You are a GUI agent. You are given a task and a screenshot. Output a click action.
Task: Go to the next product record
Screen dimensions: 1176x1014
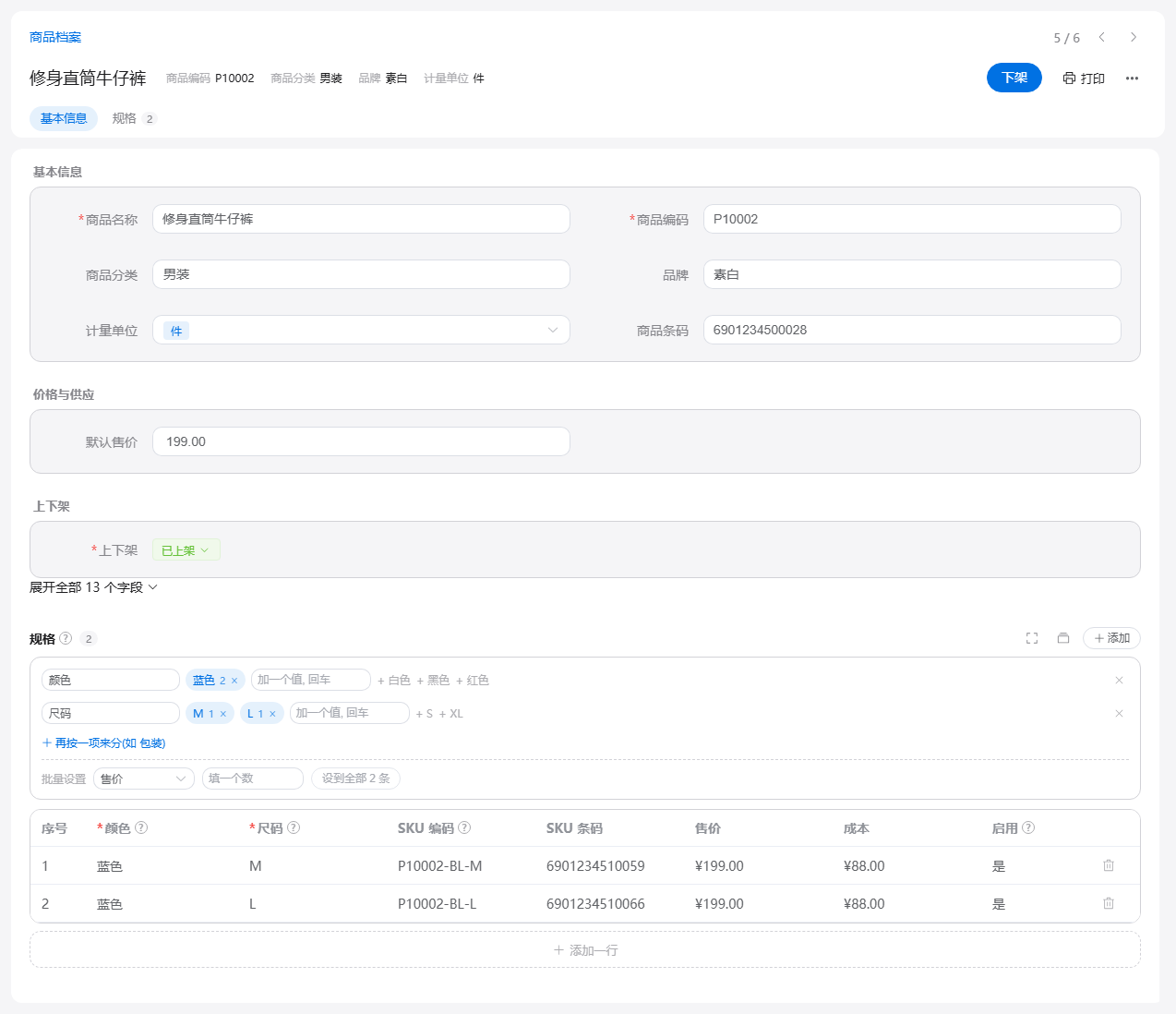1134,37
